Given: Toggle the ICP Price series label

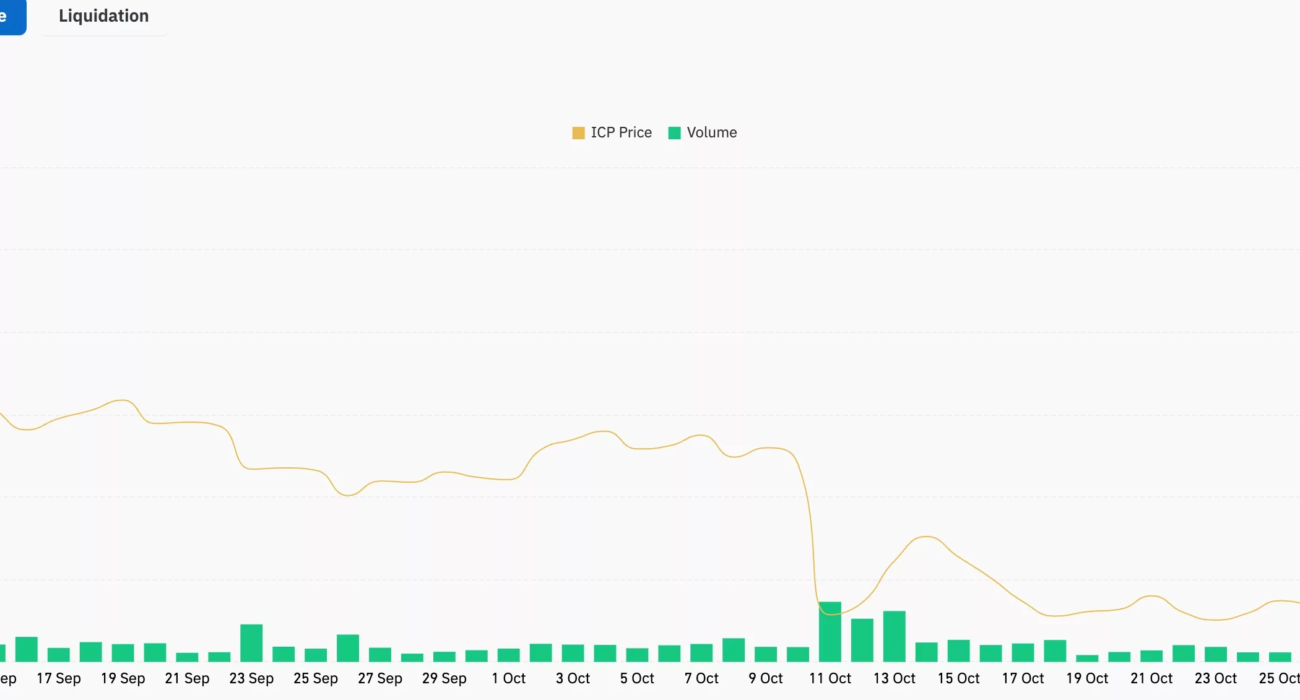Looking at the screenshot, I should (621, 133).
